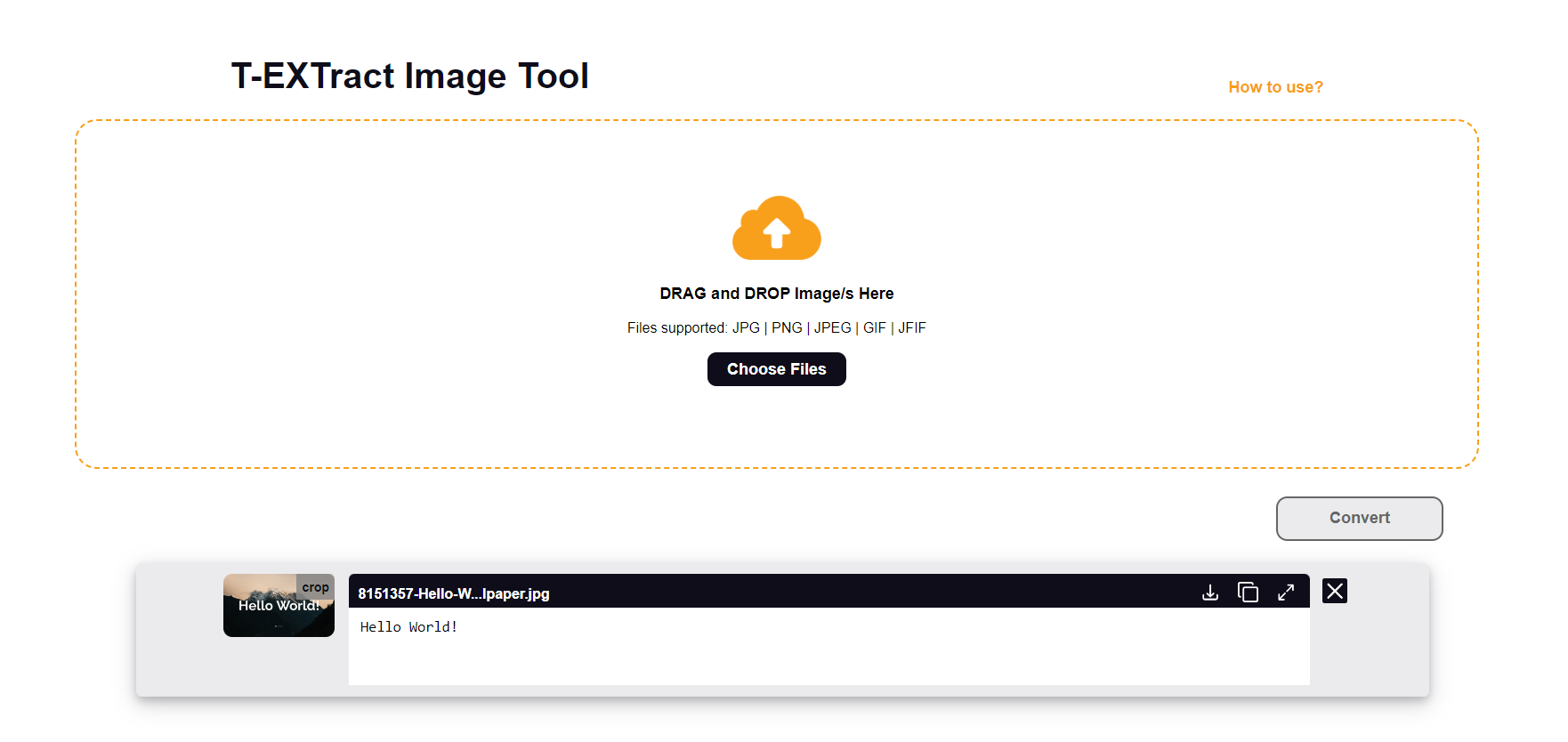This screenshot has width=1568, height=742.
Task: Expand the result panel to fullscreen
Action: [x=1286, y=593]
